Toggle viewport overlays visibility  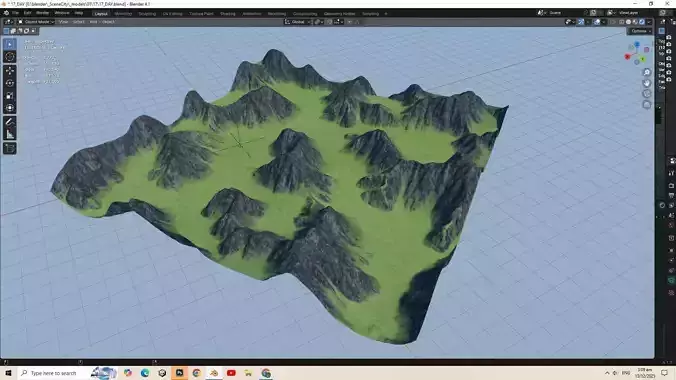597,22
